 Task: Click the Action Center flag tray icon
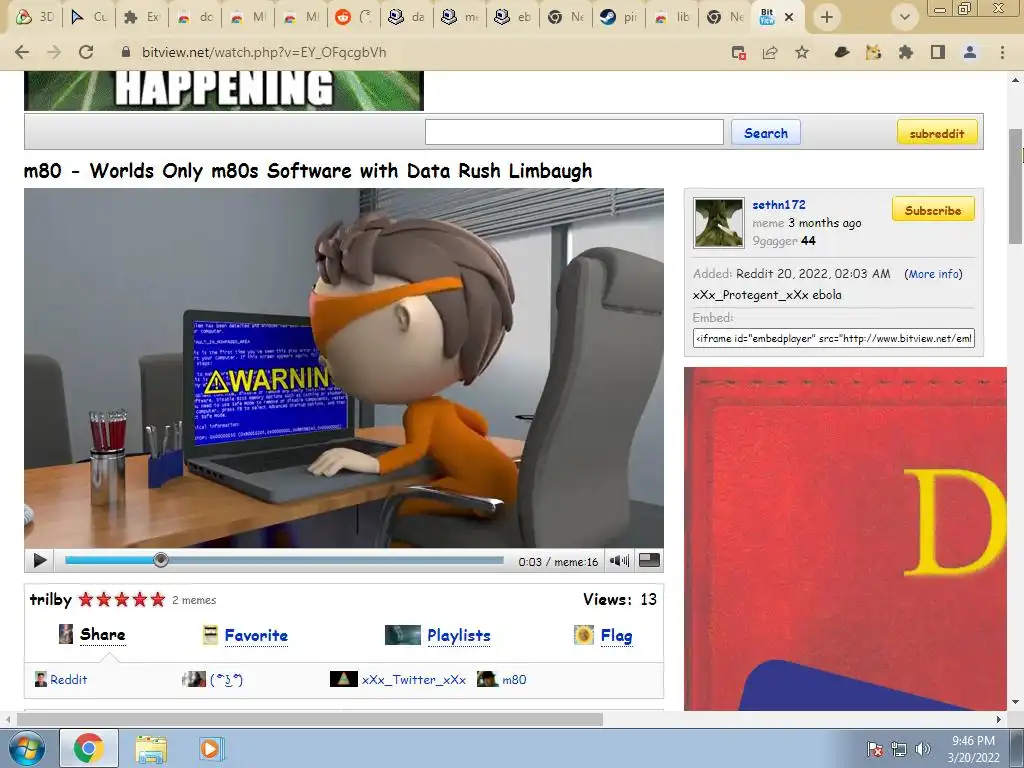(x=874, y=749)
